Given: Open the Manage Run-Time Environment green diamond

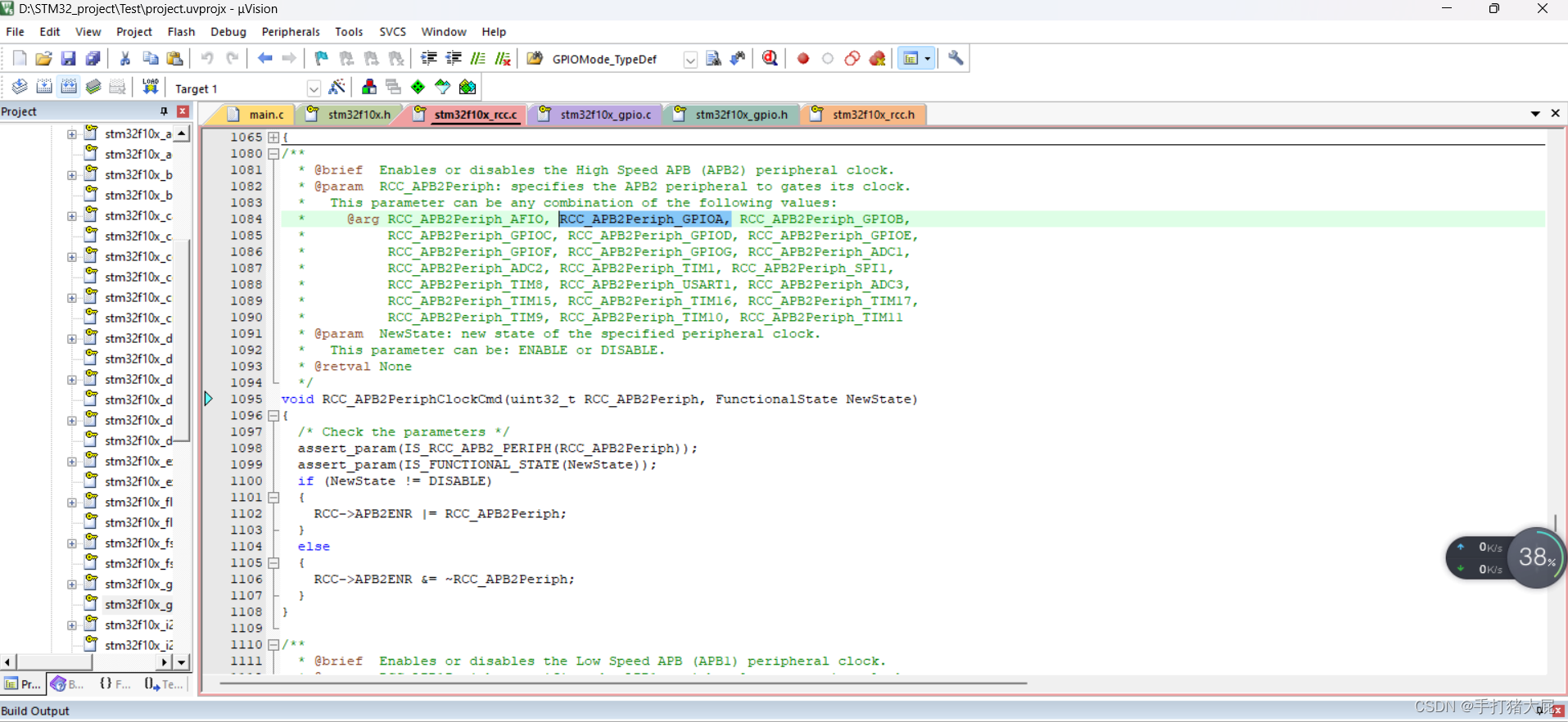Looking at the screenshot, I should pyautogui.click(x=418, y=87).
